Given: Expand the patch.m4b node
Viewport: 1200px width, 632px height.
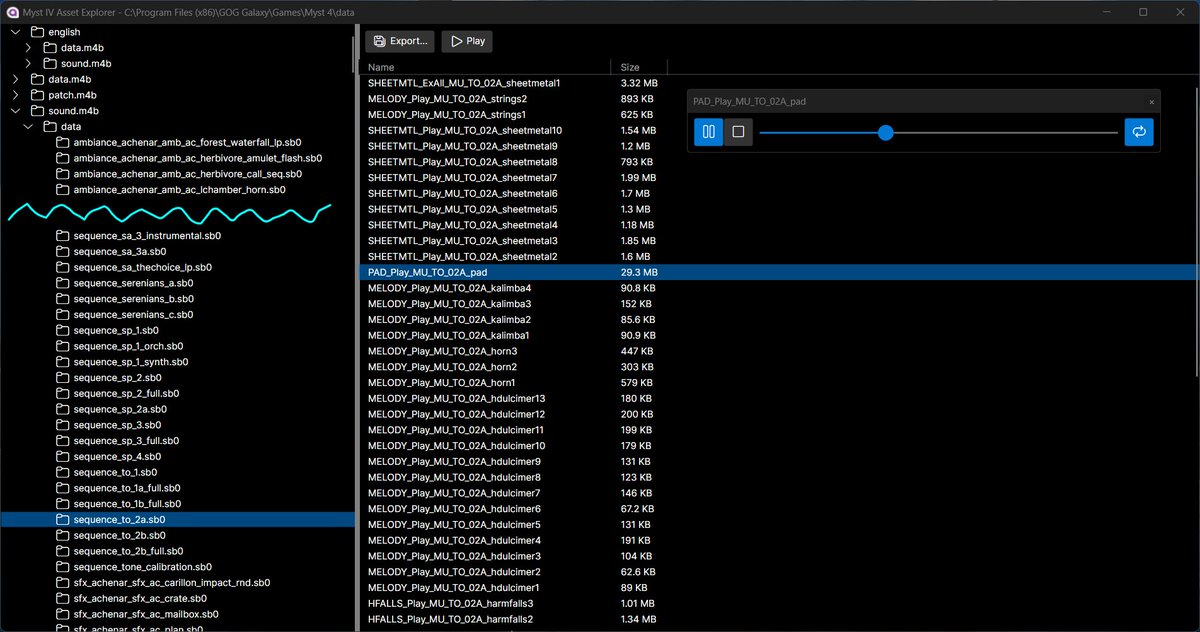Looking at the screenshot, I should (15, 95).
